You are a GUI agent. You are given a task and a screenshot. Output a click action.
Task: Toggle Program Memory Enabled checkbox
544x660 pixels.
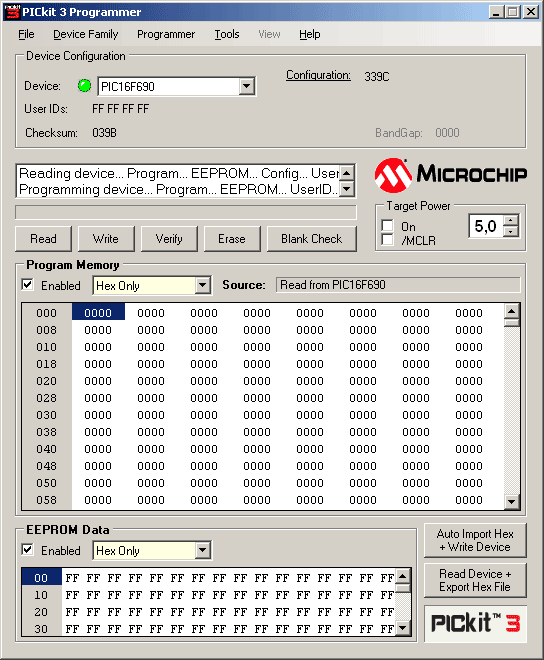coord(28,285)
